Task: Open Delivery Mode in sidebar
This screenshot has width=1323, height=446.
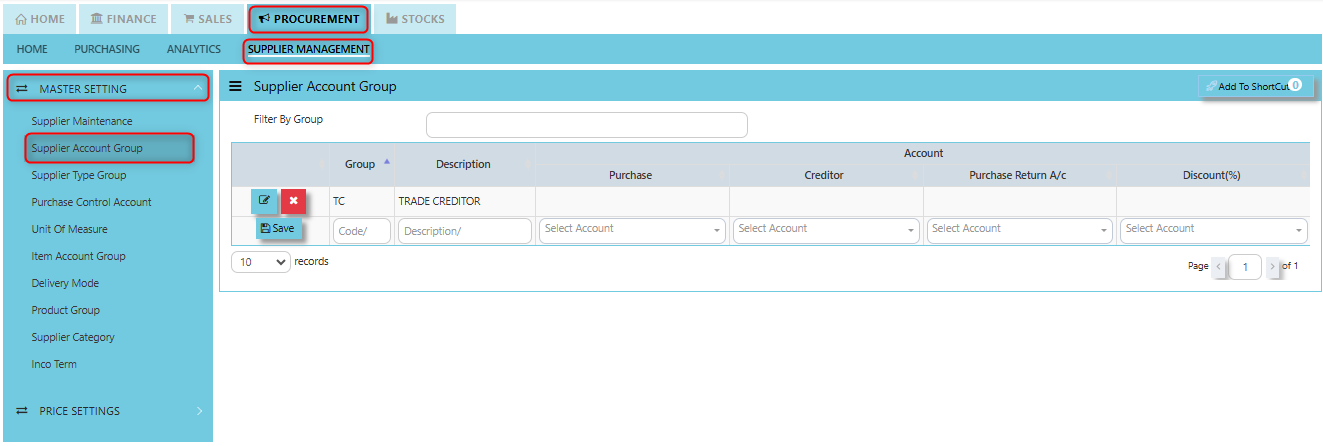Action: coord(65,283)
